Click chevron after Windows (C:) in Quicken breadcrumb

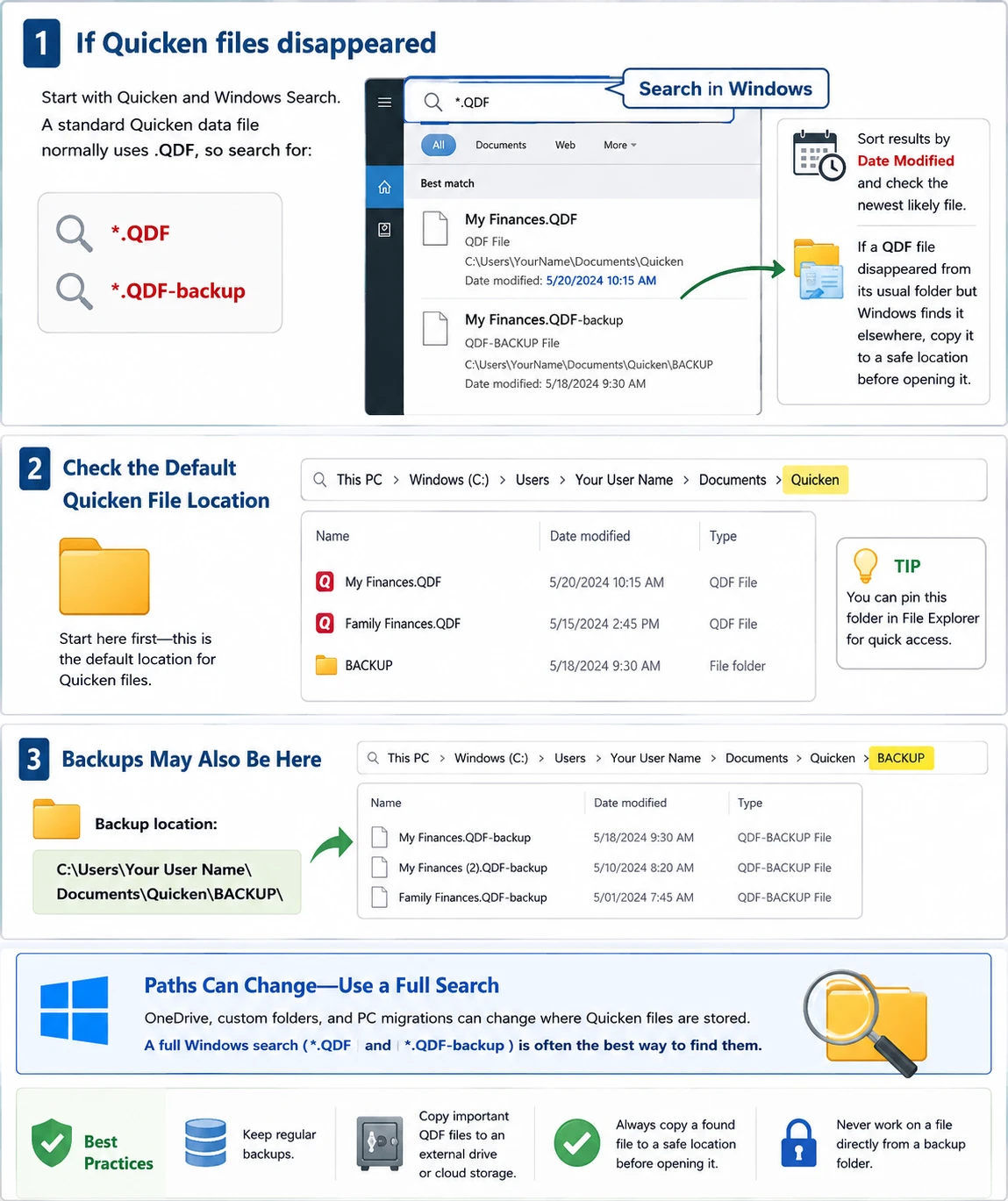click(x=503, y=480)
